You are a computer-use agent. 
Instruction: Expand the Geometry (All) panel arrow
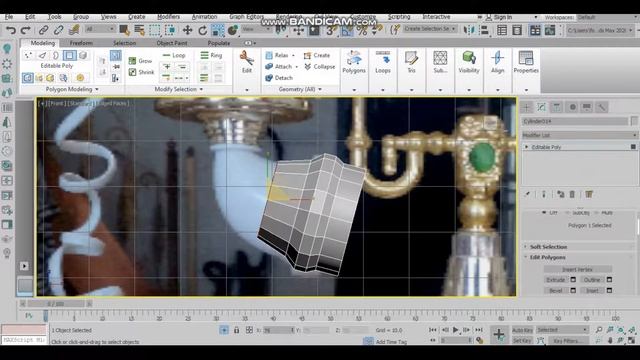(320, 89)
